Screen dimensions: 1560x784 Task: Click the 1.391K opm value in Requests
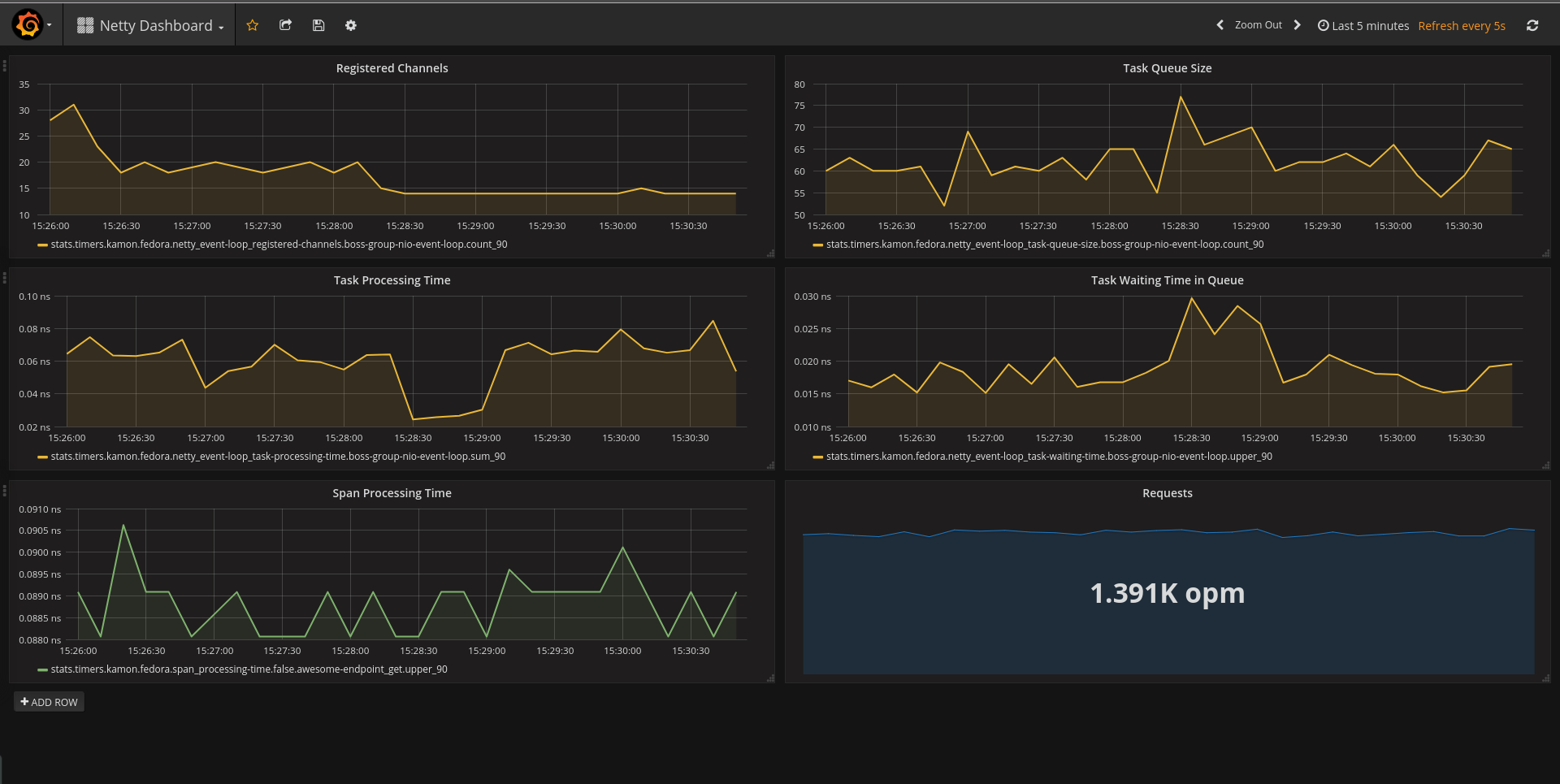click(x=1167, y=593)
